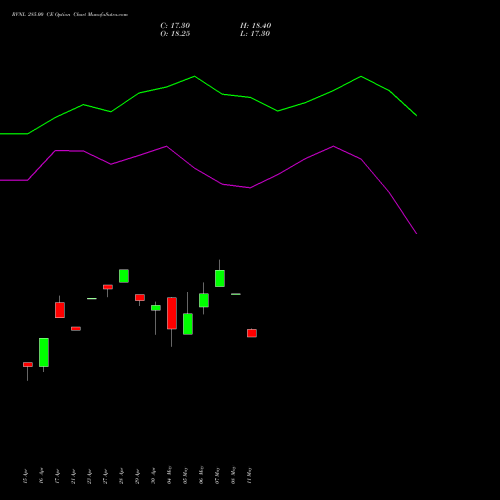Select the 08 May date label
This screenshot has width=500, height=500.
[x=234, y=475]
